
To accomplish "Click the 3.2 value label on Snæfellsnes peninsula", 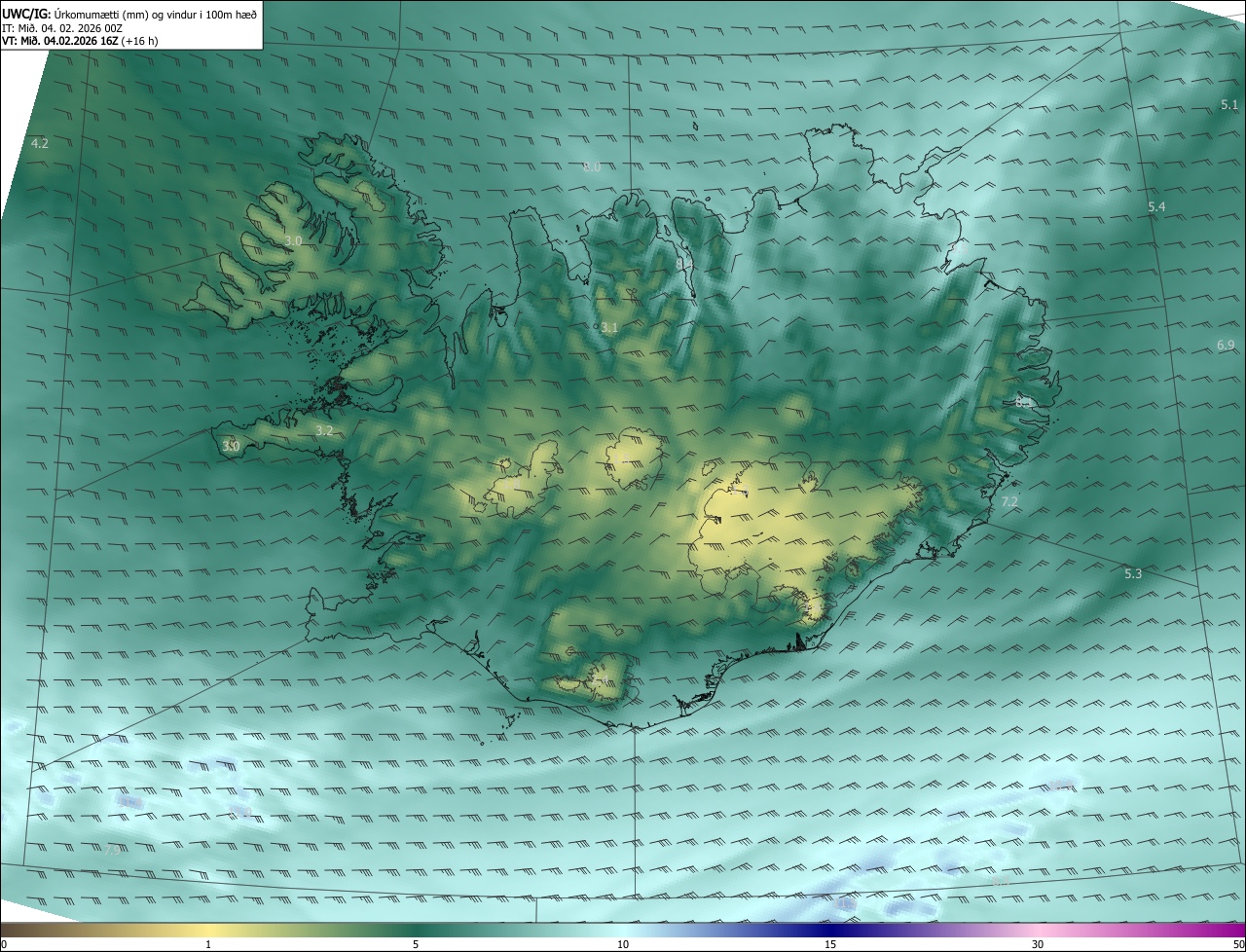I will click(x=324, y=430).
